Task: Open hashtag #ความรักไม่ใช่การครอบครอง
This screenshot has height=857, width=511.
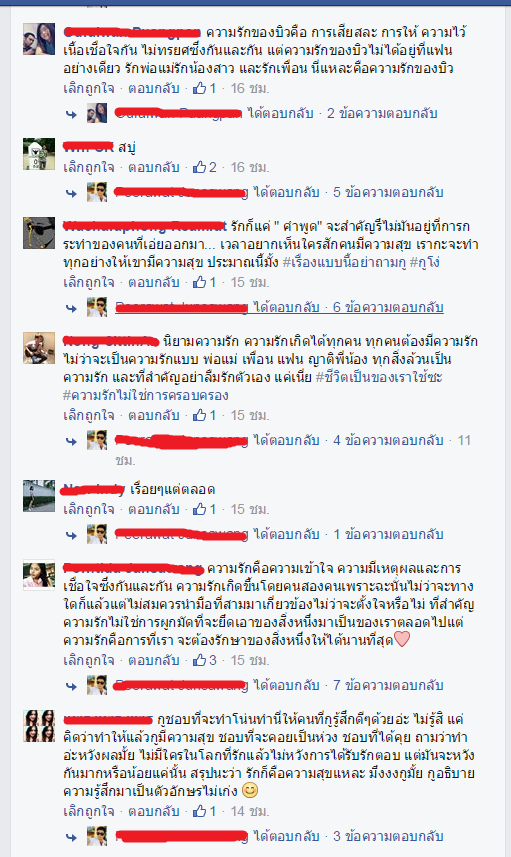Action: tap(145, 395)
